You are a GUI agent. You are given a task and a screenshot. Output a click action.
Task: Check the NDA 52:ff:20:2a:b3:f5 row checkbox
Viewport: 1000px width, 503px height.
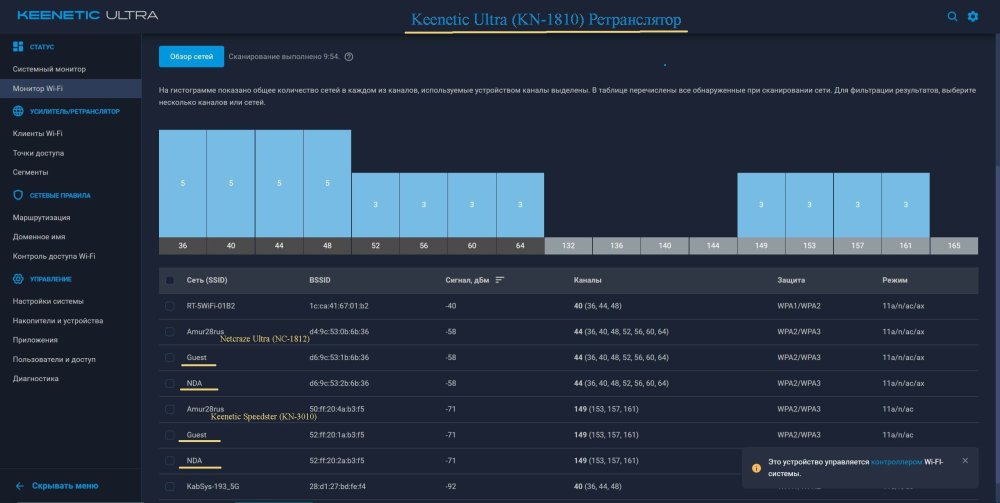(170, 460)
